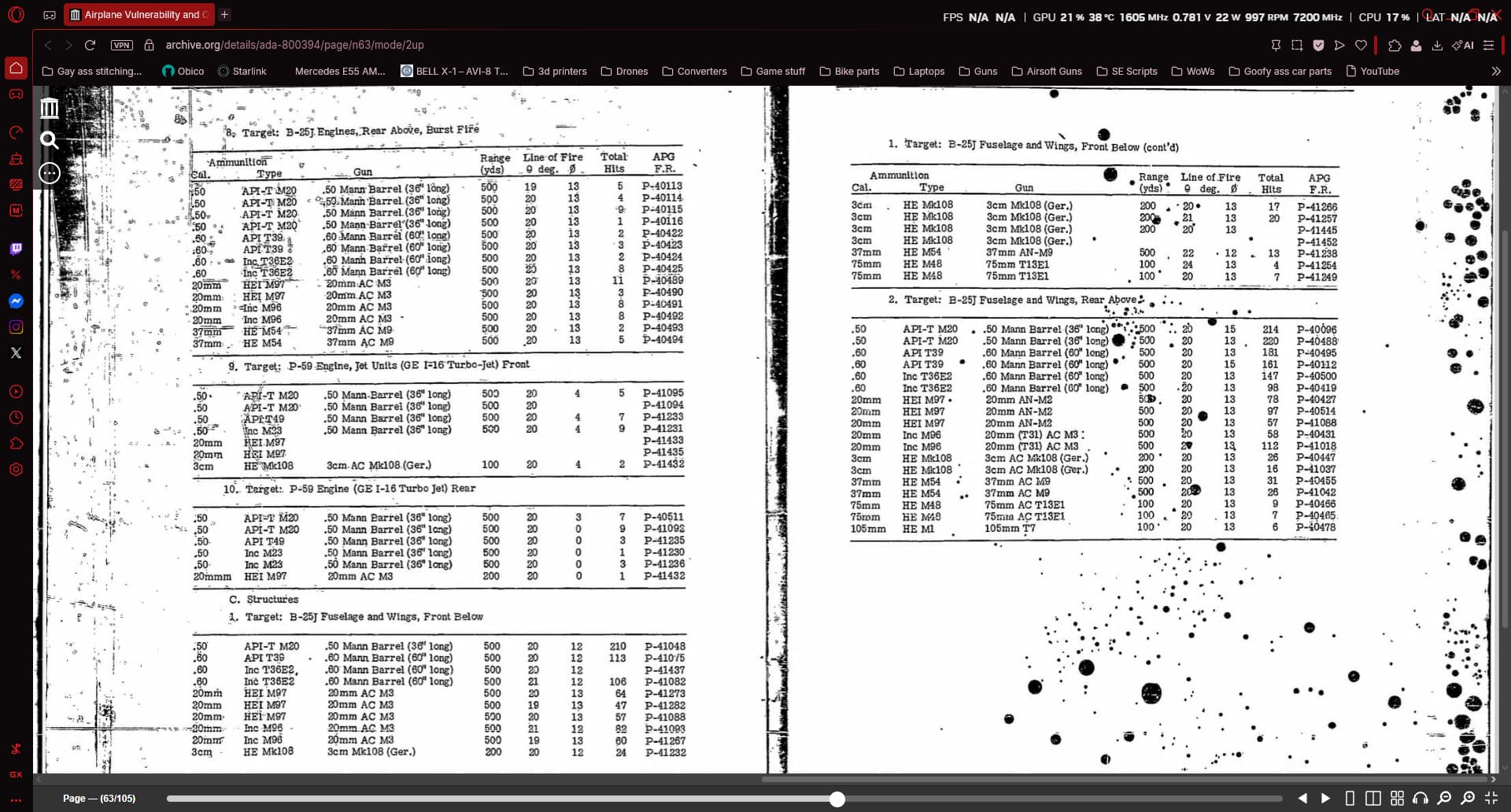Switch to one-page view icon
1511x812 pixels.
tap(1350, 798)
